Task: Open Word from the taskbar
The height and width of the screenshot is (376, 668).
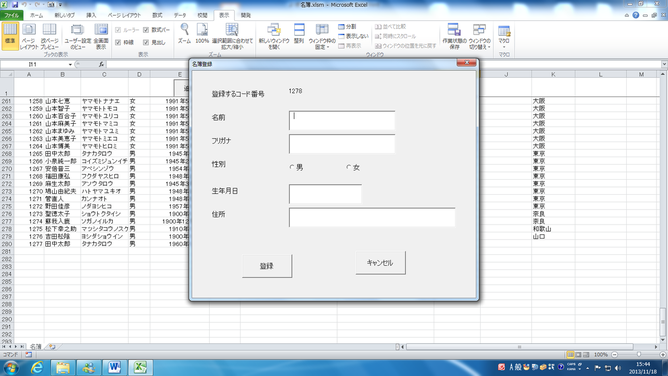Action: click(x=114, y=367)
